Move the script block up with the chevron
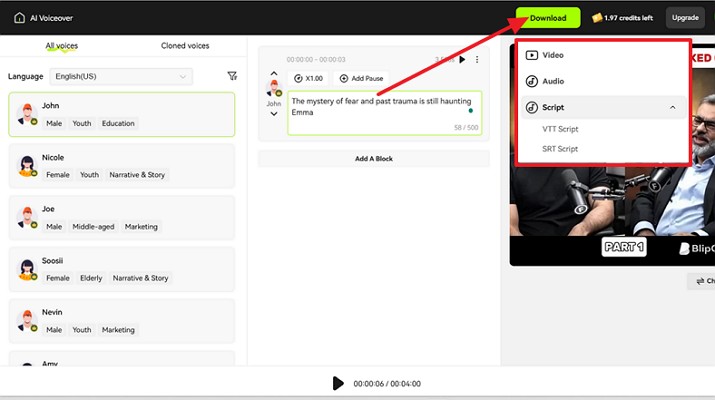Screen dimensions: 715x400 click(274, 73)
